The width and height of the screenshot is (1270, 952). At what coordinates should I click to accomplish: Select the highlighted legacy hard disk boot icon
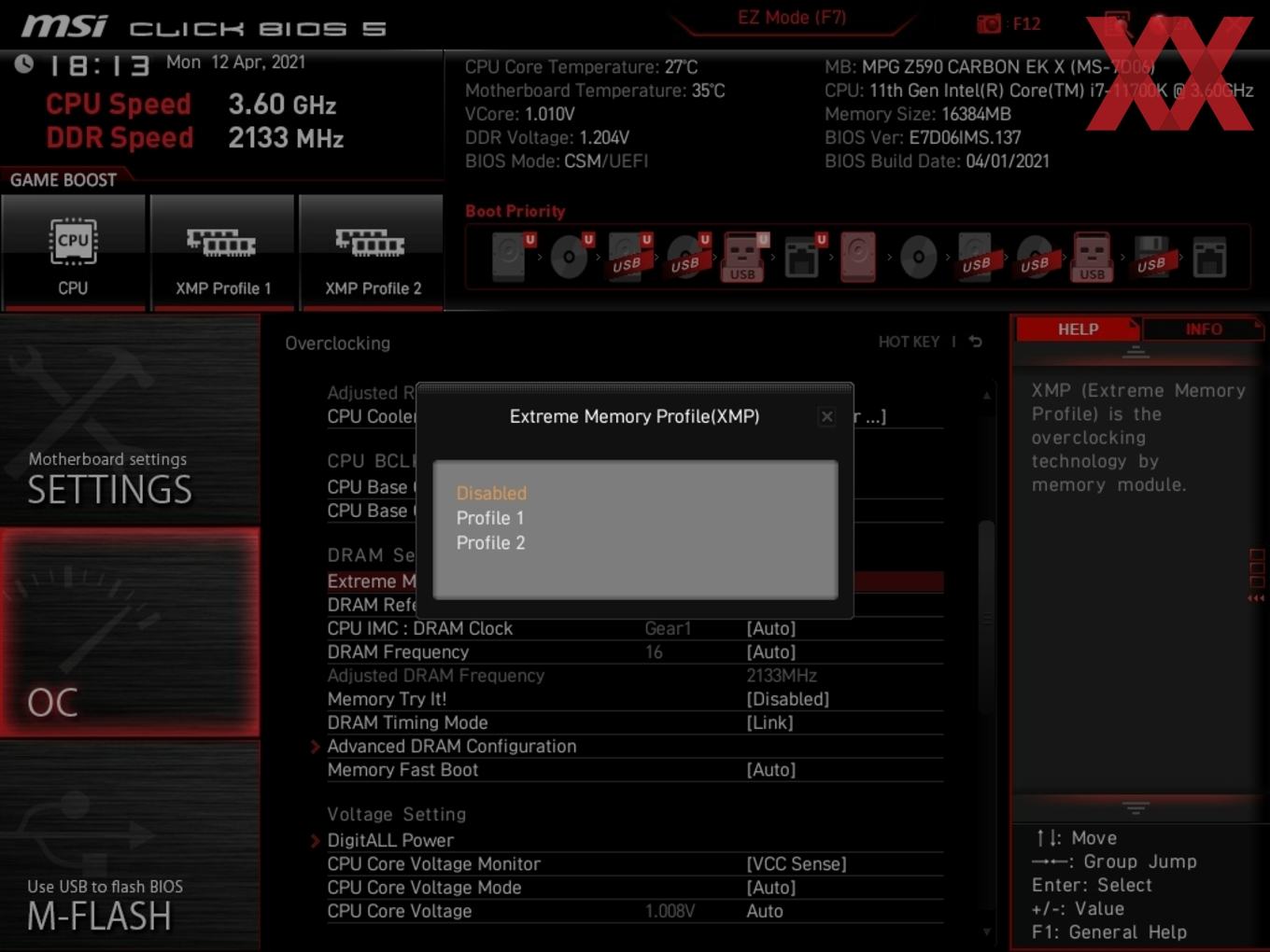click(858, 257)
